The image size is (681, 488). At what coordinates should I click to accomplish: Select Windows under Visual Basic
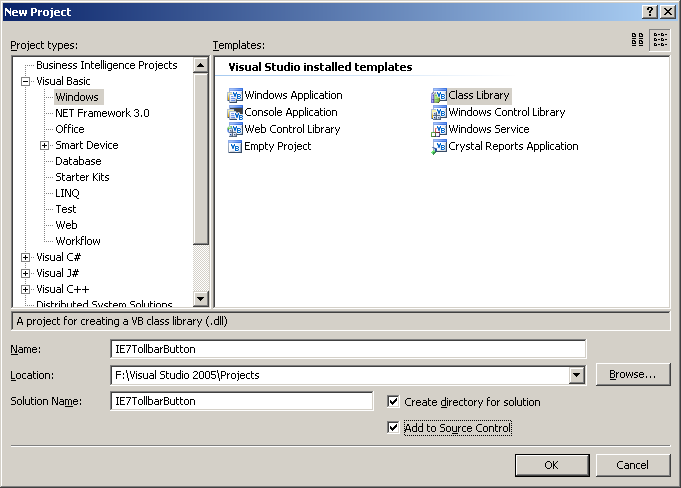pyautogui.click(x=77, y=97)
